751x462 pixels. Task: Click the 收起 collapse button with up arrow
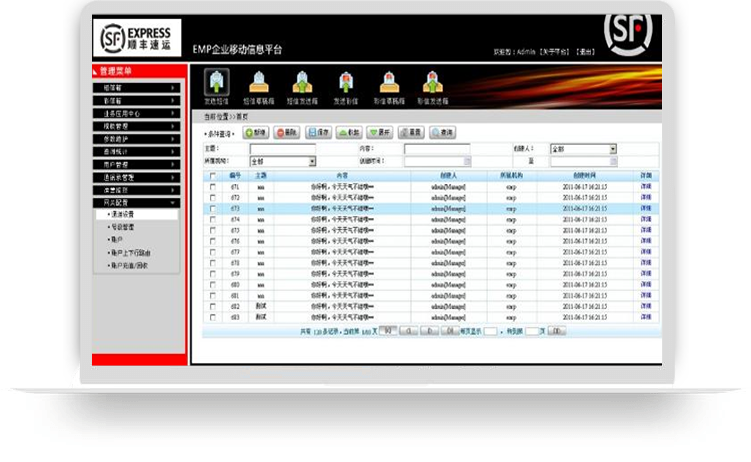click(x=349, y=133)
